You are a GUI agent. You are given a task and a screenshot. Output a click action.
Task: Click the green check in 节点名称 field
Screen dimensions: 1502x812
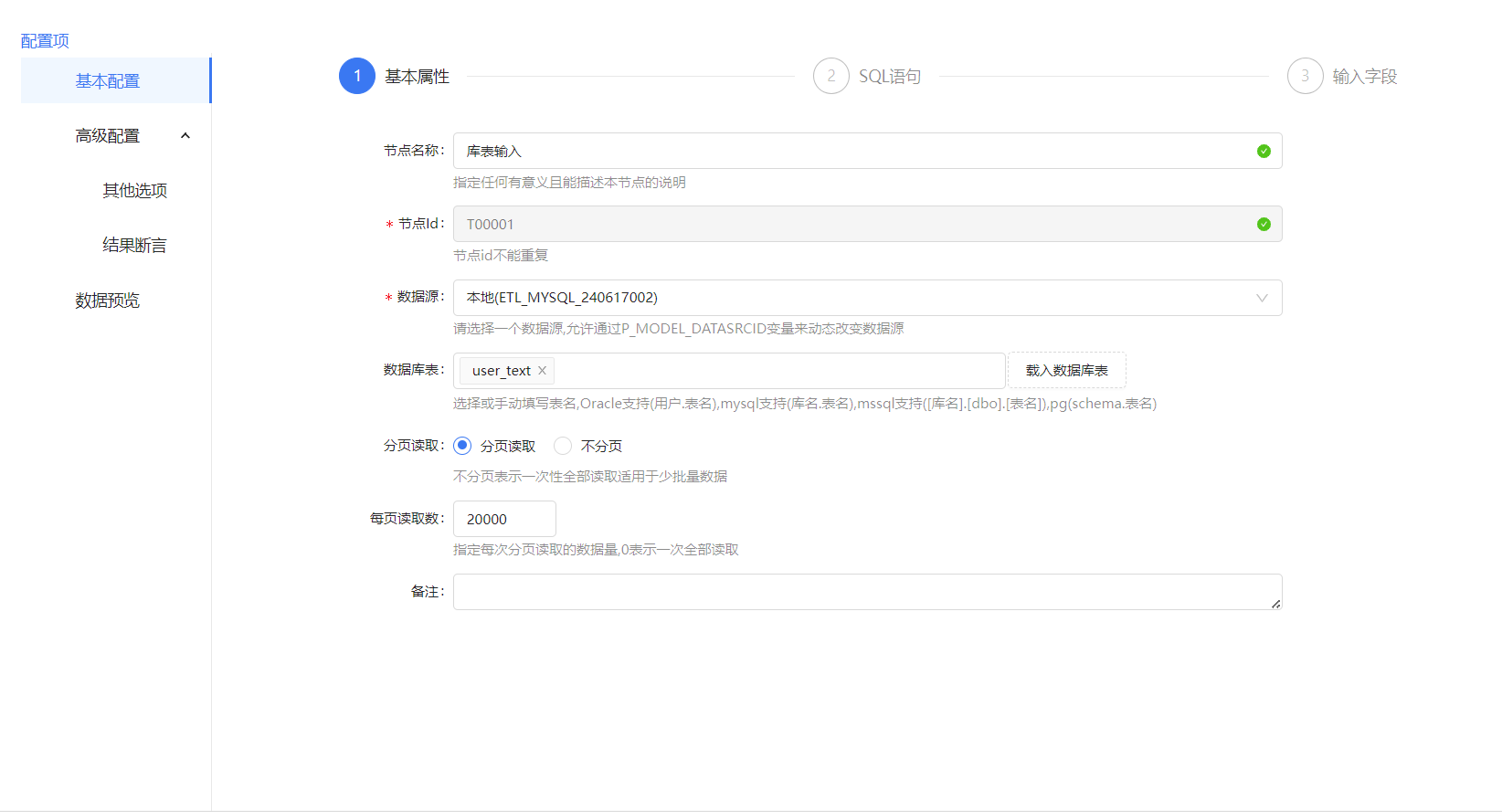coord(1264,151)
